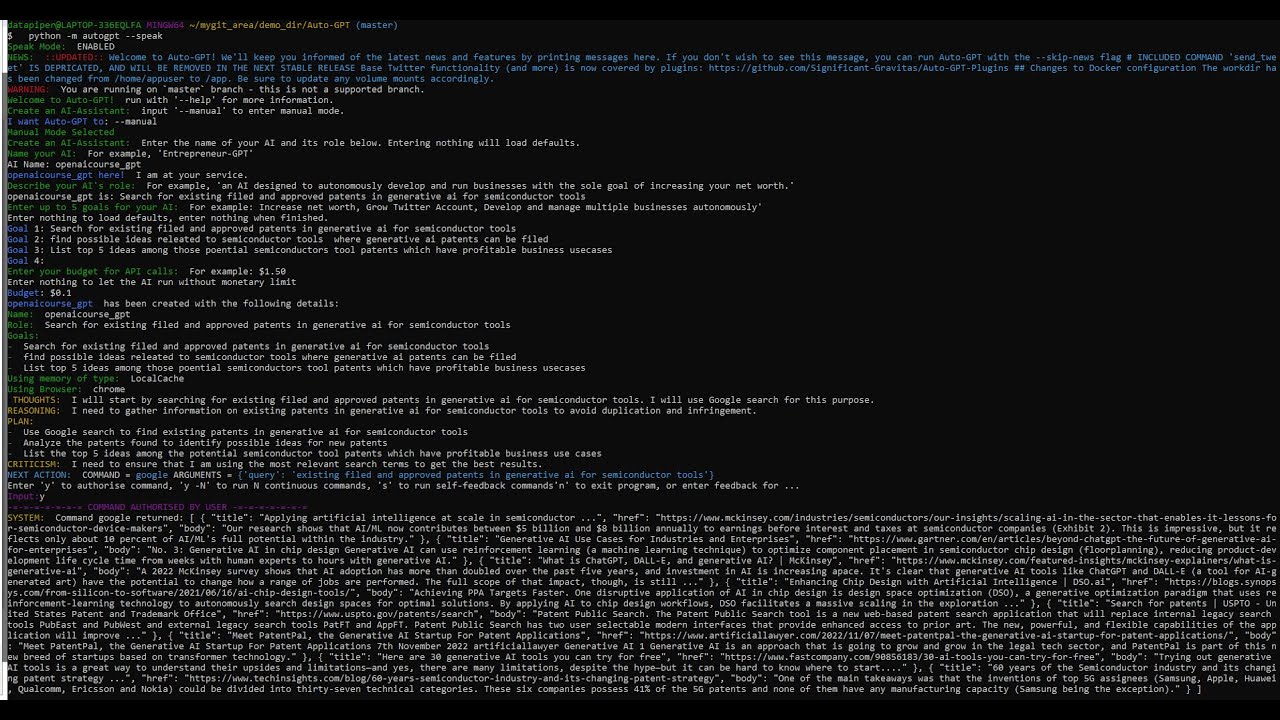Screen dimensions: 1280x720
Task: Click the 'Name your AI:' label
Action: 42,154
